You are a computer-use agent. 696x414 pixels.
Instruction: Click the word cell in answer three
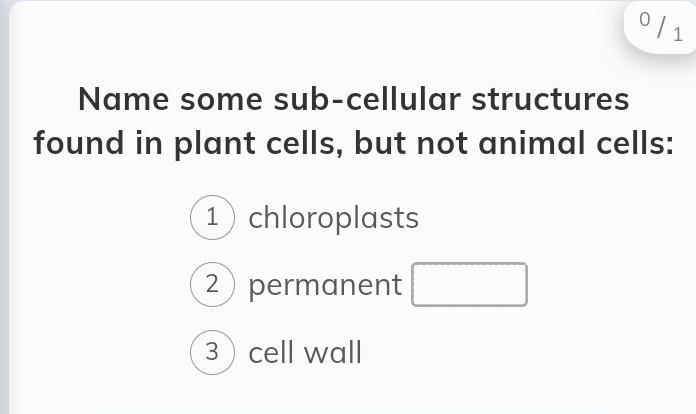(x=269, y=353)
